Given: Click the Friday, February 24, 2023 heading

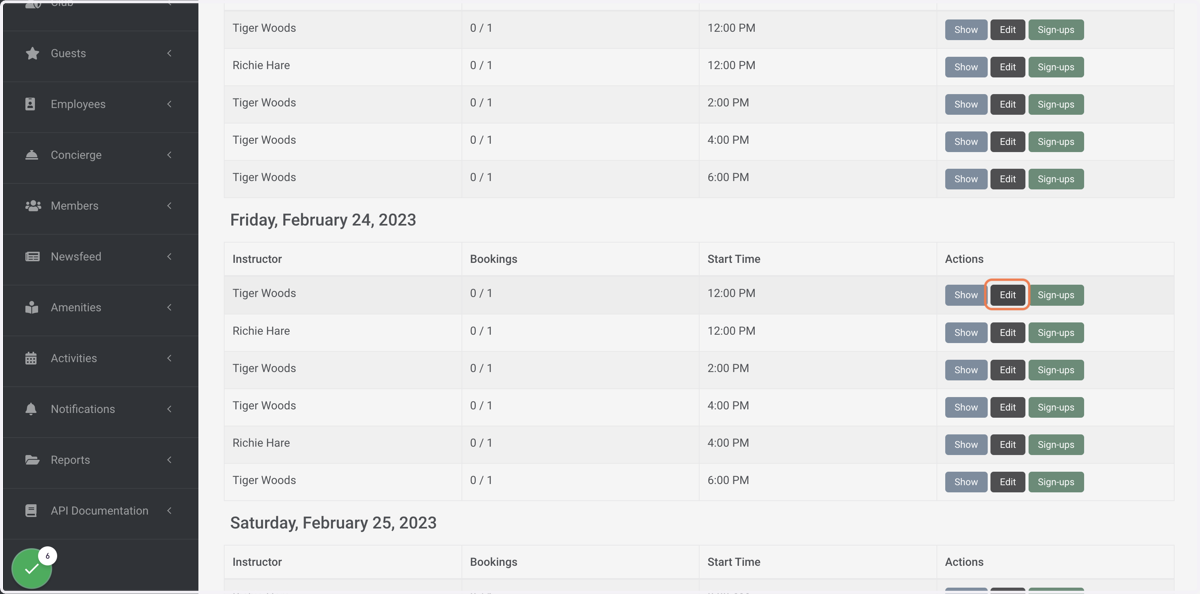Looking at the screenshot, I should tap(323, 220).
